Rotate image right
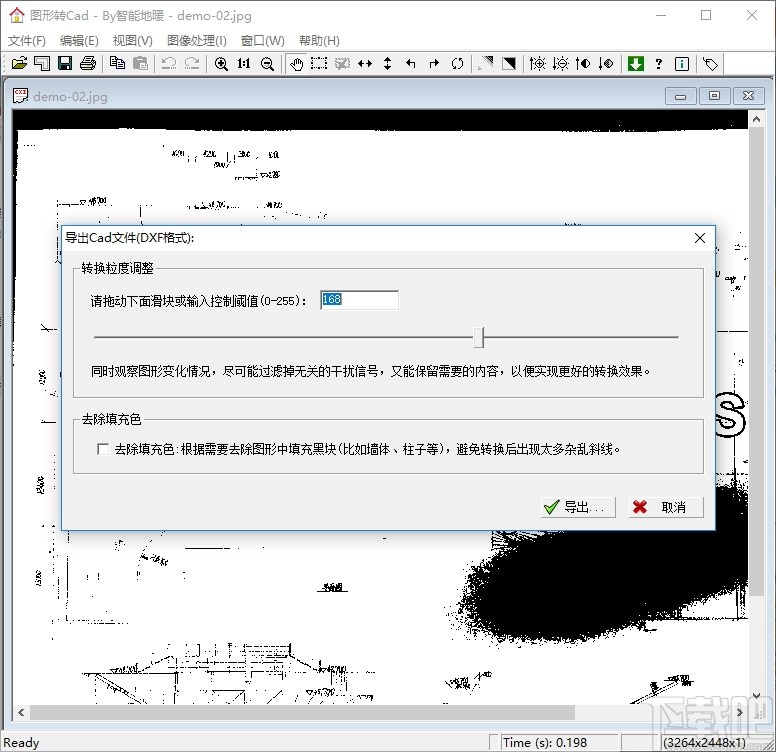This screenshot has width=776, height=752. pos(434,63)
